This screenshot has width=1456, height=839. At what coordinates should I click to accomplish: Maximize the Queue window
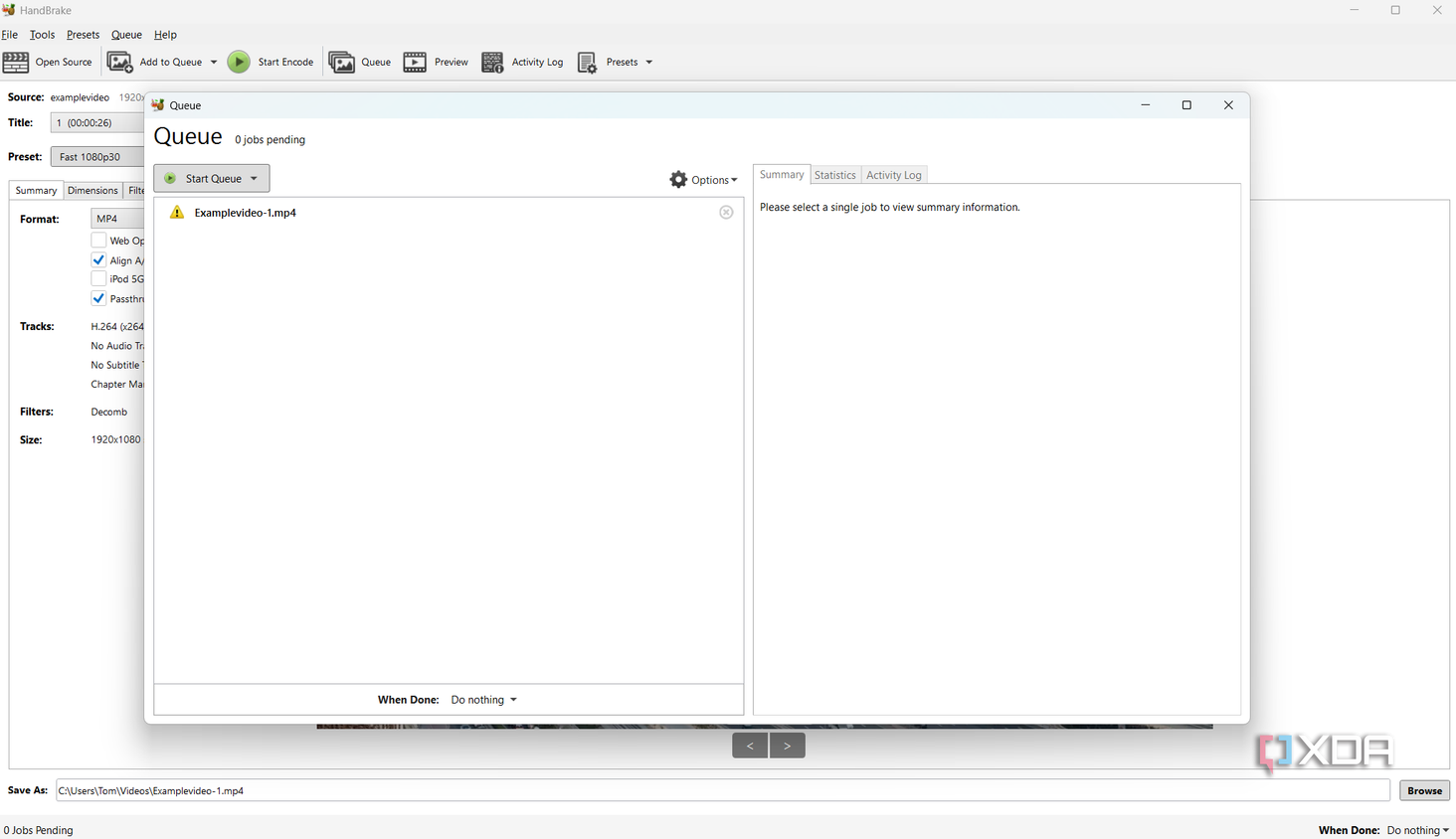(1186, 104)
